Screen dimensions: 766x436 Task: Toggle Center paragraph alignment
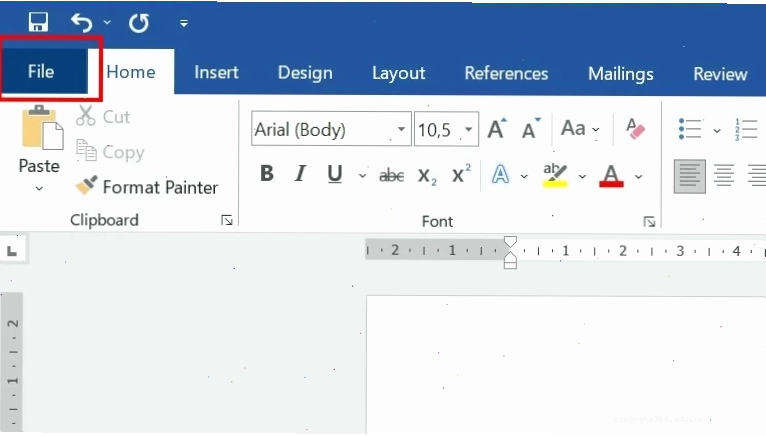pyautogui.click(x=724, y=175)
